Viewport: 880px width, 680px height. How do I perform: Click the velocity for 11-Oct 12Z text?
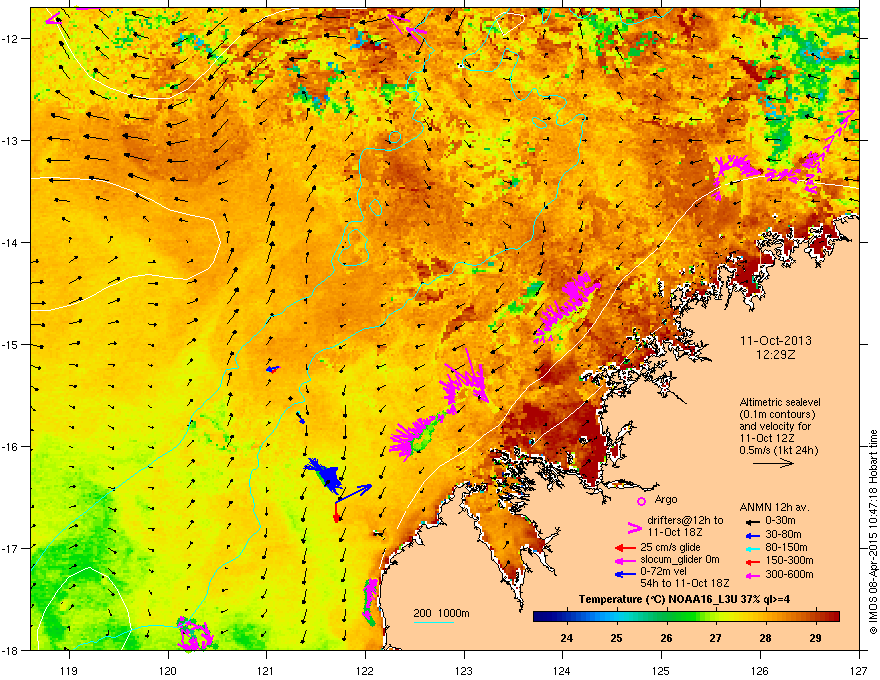point(775,432)
